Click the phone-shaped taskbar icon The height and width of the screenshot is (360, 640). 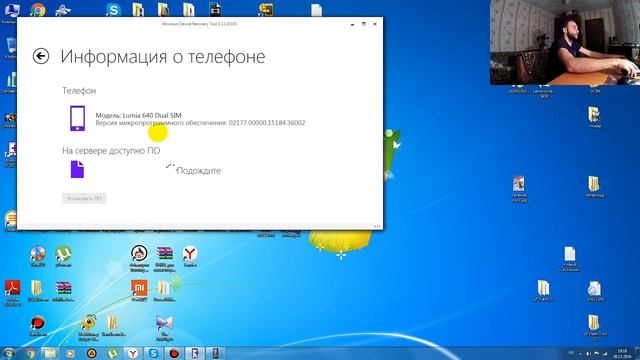pyautogui.click(x=215, y=353)
